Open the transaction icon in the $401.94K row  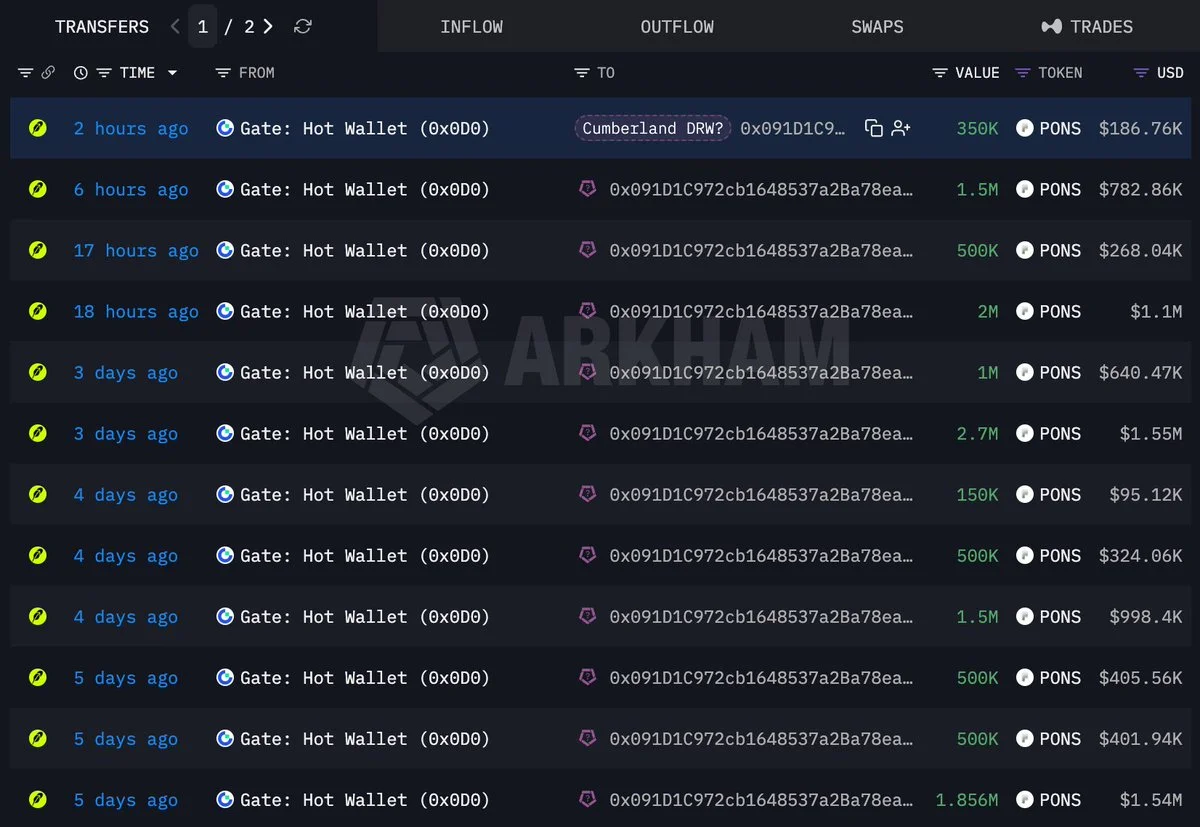(38, 738)
